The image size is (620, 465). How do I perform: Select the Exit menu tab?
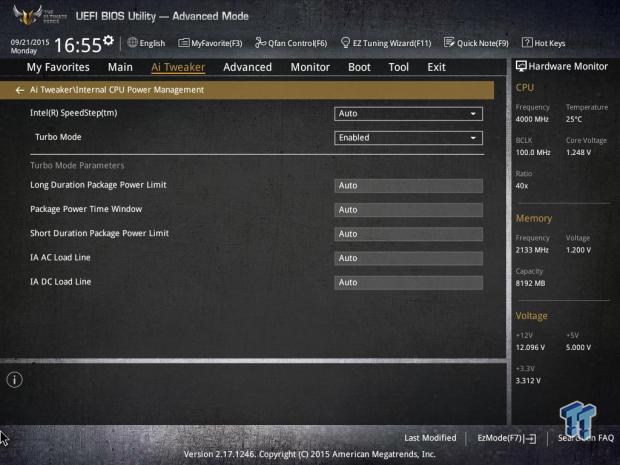tap(436, 67)
